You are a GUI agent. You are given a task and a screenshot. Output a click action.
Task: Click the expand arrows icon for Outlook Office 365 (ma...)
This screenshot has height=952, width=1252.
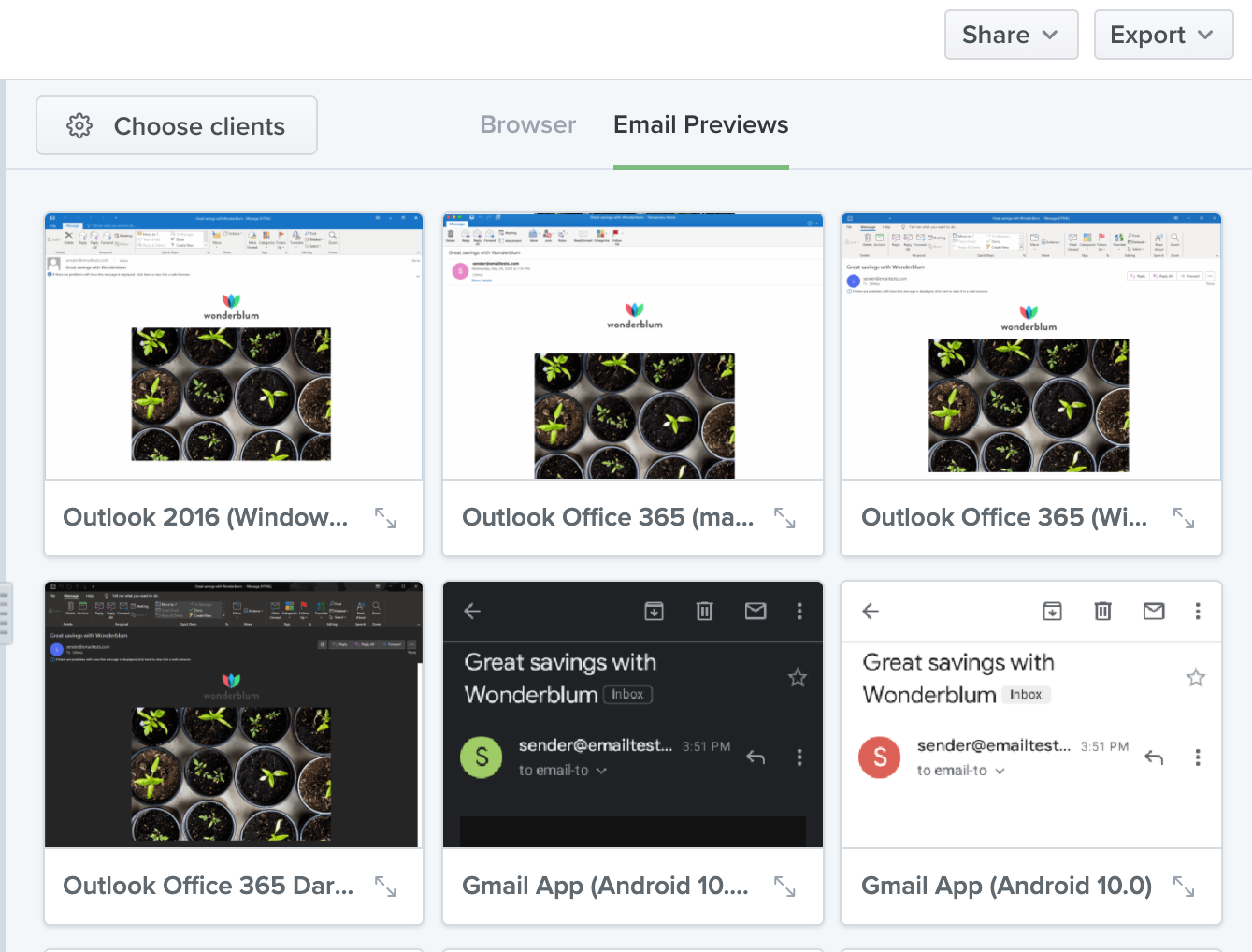(x=784, y=517)
